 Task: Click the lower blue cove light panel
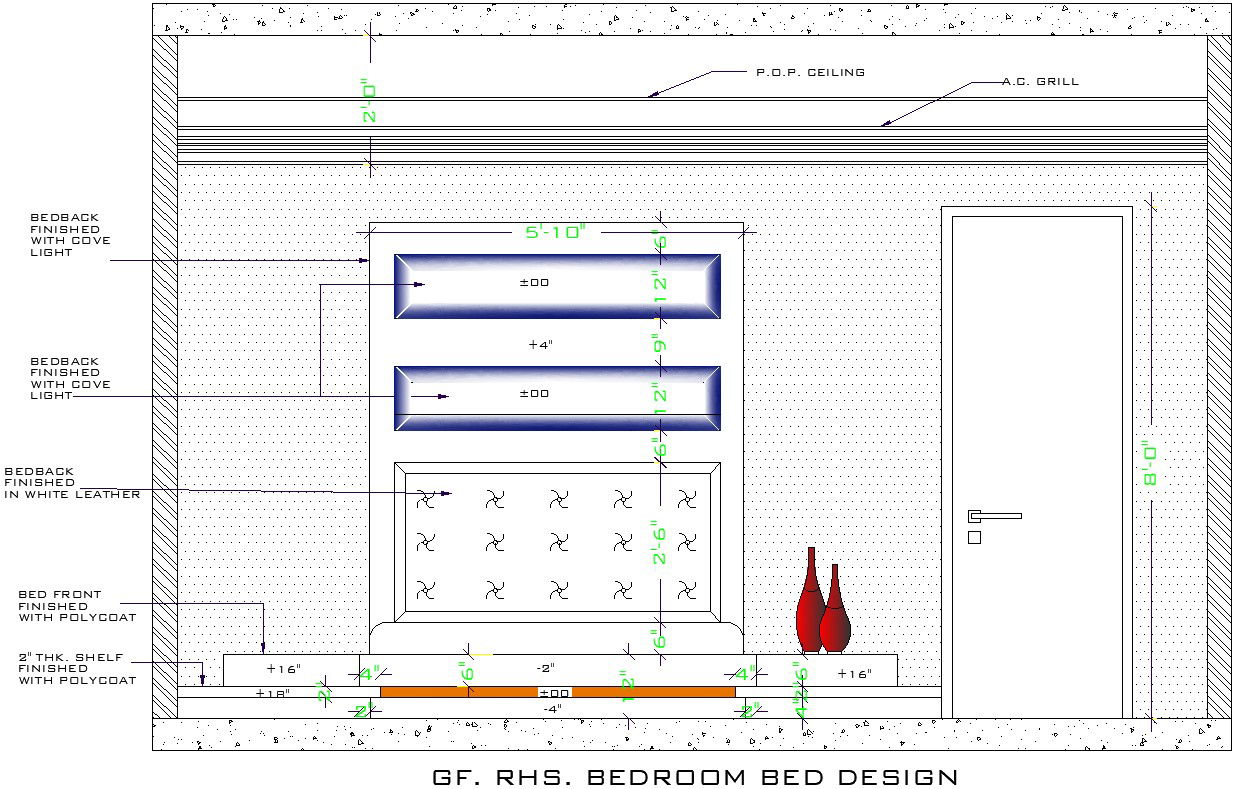click(x=557, y=398)
